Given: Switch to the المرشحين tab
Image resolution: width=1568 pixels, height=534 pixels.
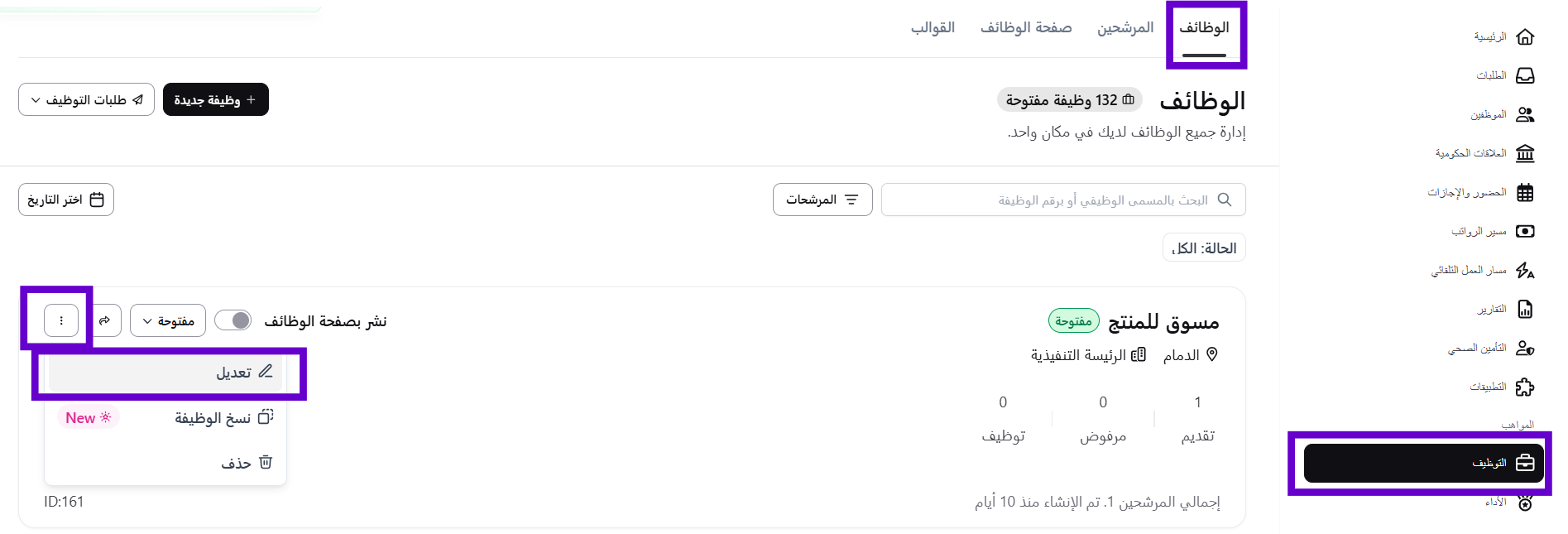Looking at the screenshot, I should (x=1124, y=28).
